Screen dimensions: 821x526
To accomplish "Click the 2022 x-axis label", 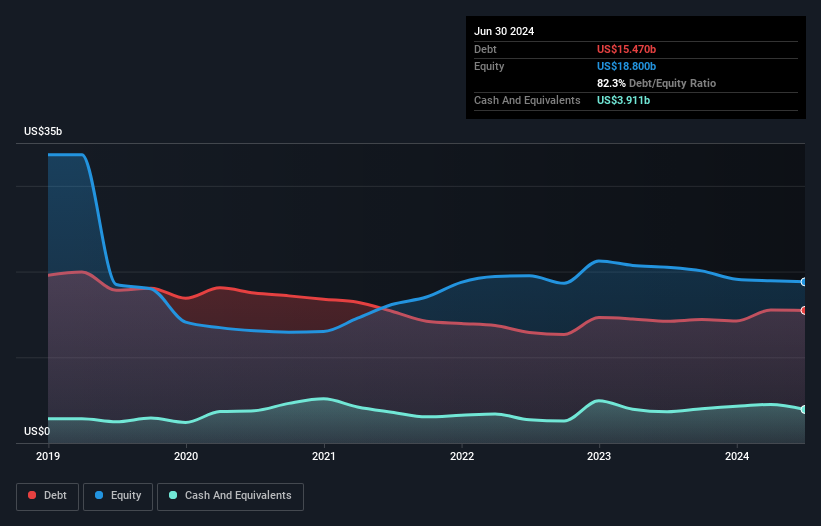I will coord(462,456).
